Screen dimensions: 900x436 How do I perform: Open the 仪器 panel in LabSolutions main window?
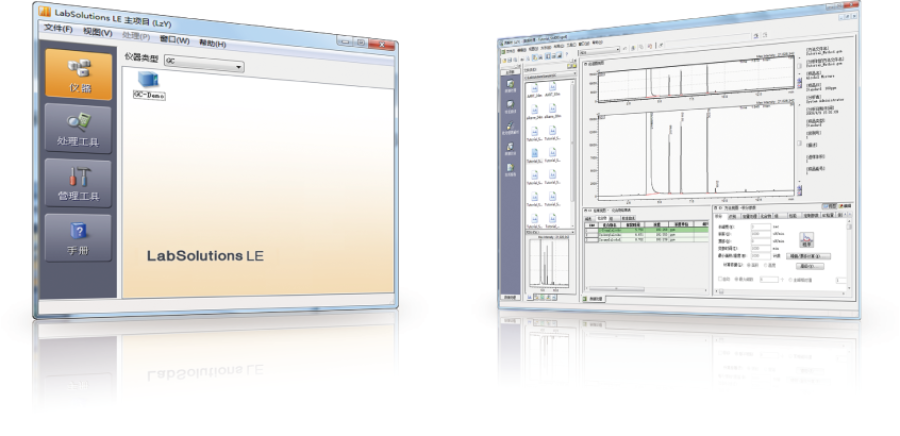79,75
